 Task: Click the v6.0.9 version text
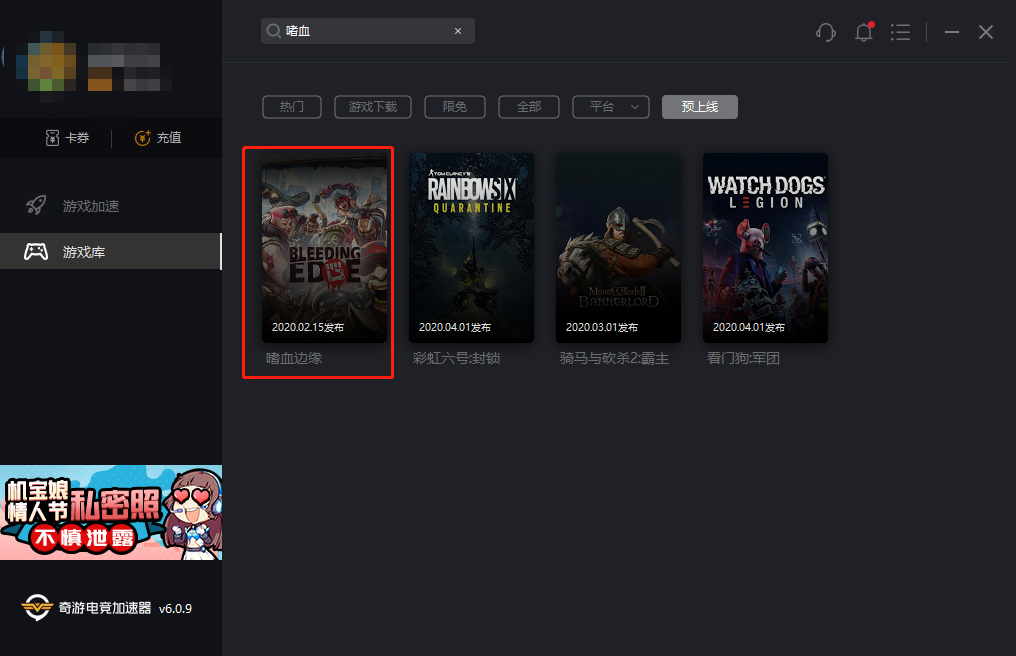(x=175, y=609)
